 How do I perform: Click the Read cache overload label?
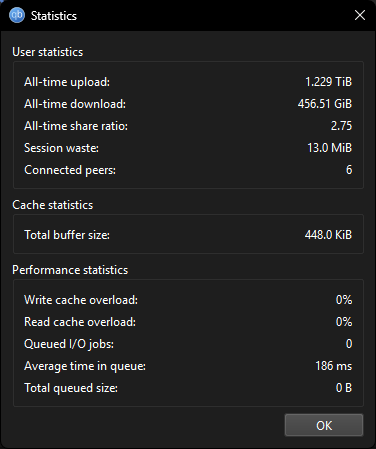pyautogui.click(x=80, y=322)
